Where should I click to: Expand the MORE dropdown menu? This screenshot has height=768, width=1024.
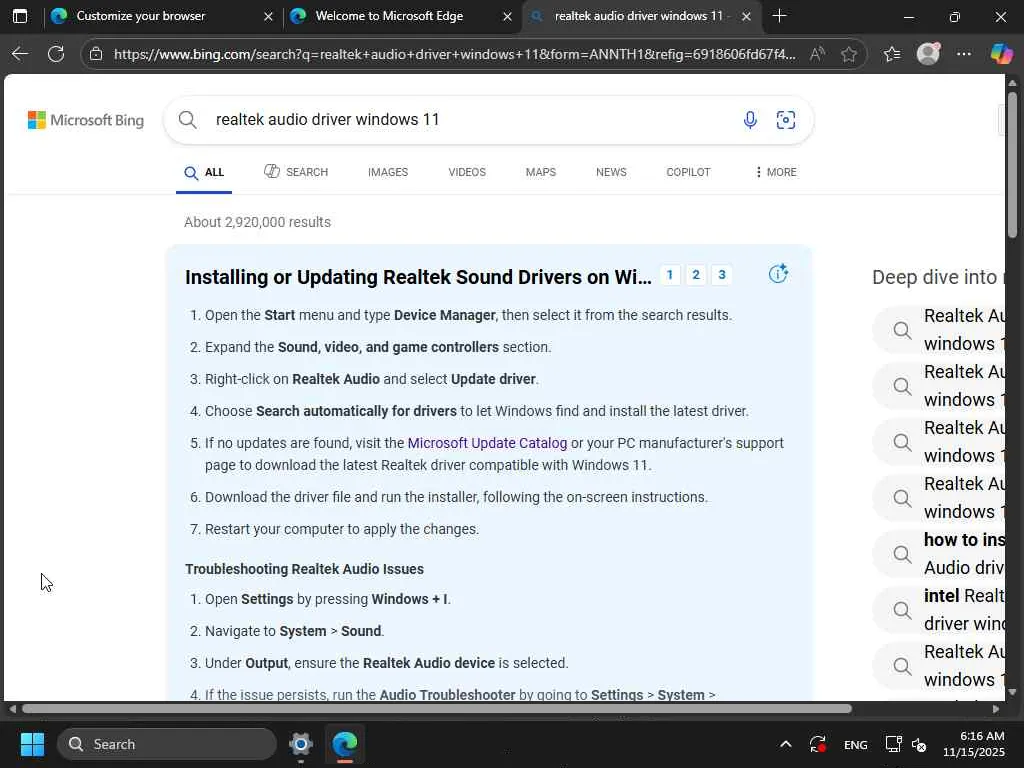(x=775, y=172)
